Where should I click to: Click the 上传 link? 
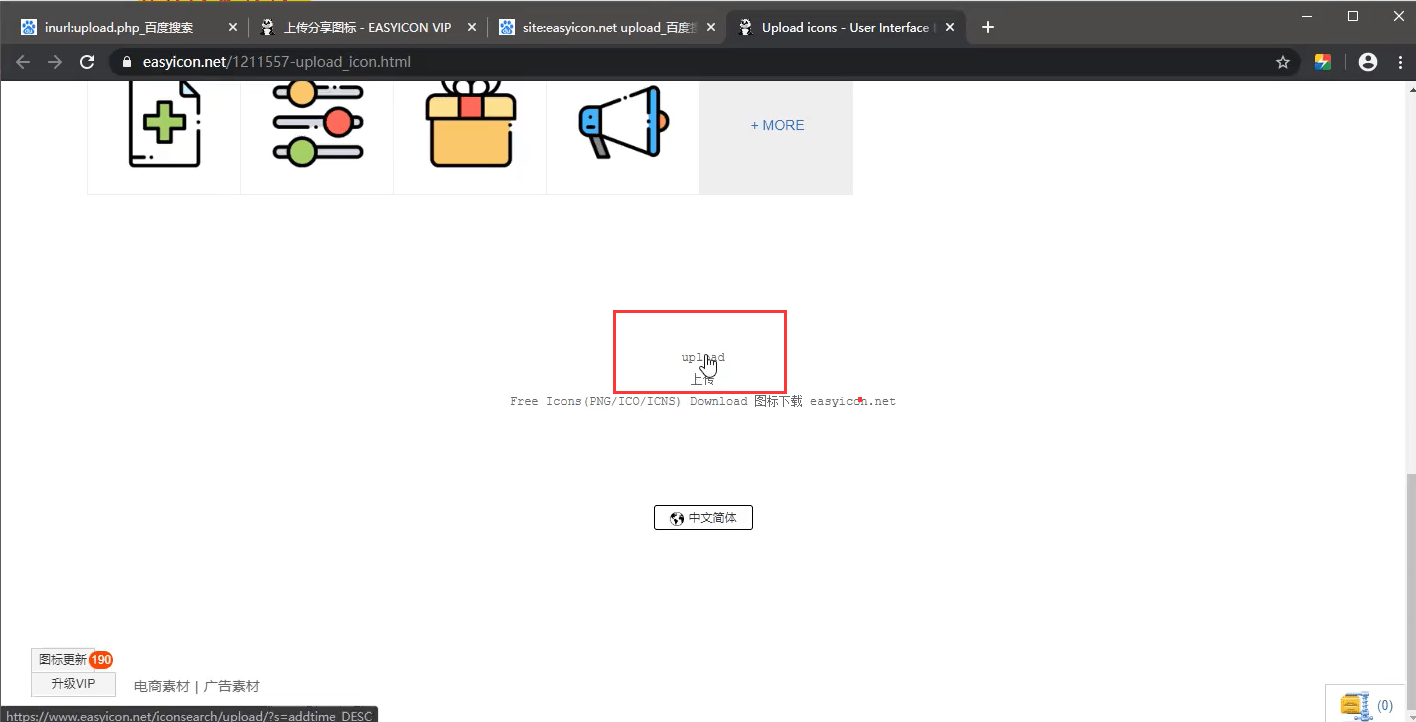click(x=703, y=380)
